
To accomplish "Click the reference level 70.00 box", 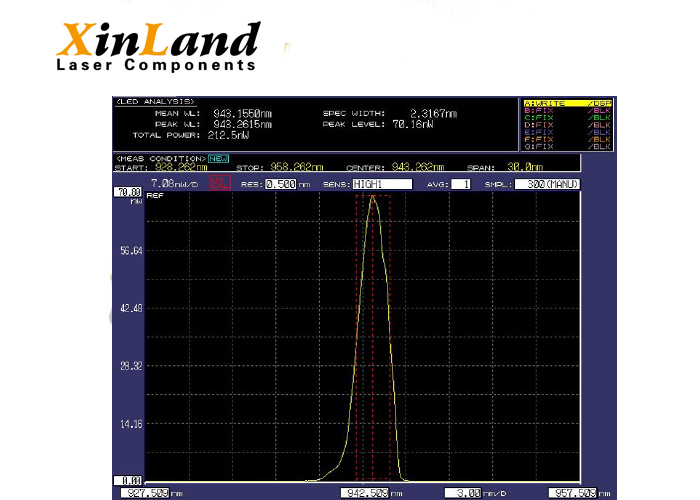I will pyautogui.click(x=127, y=191).
